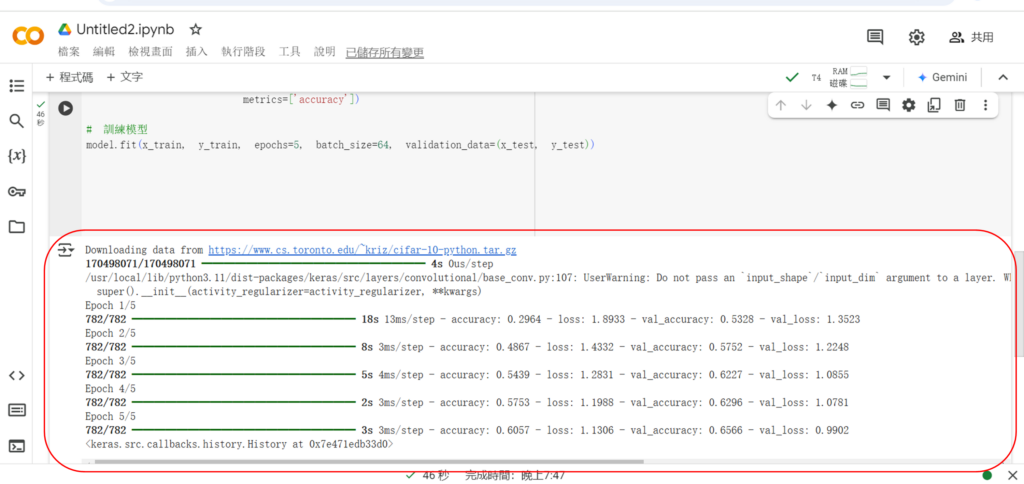This screenshot has height=484, width=1024.
Task: Open the terminal panel in sidebar
Action: [16, 446]
